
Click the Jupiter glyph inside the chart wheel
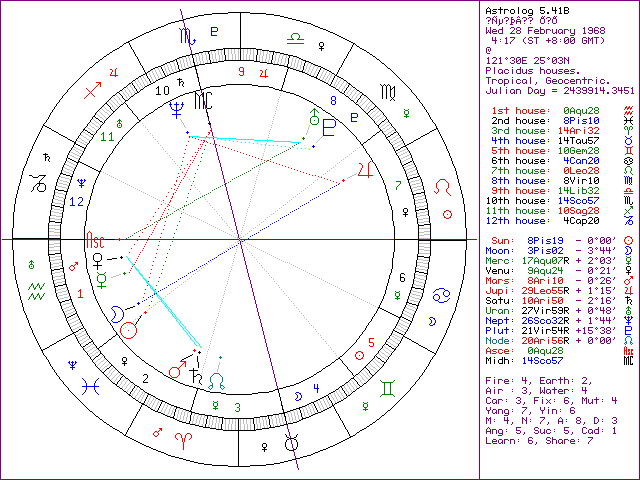point(366,171)
